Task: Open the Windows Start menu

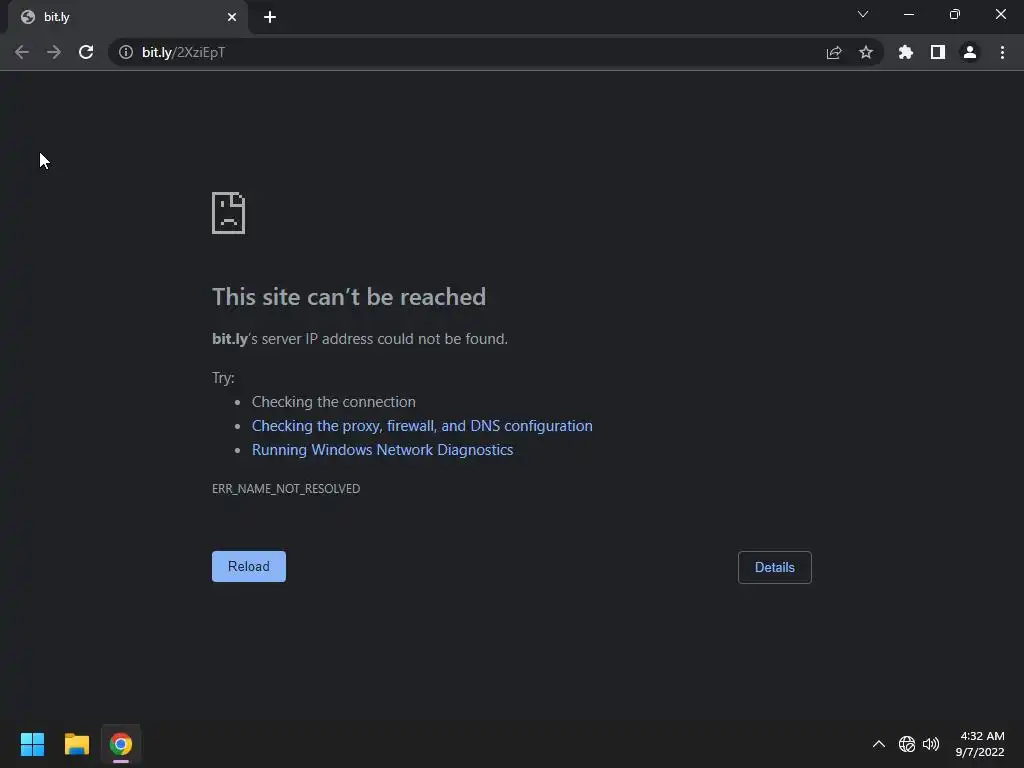Action: point(32,744)
